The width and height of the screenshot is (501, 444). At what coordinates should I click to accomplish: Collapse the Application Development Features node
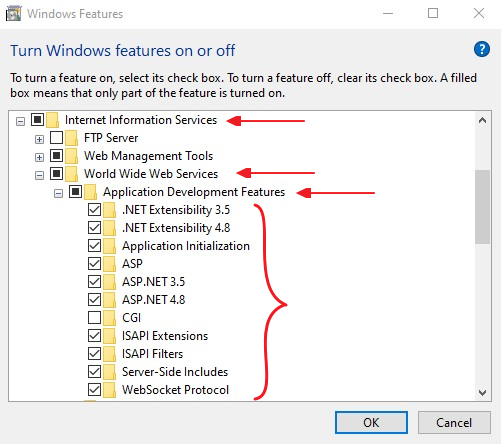point(58,193)
